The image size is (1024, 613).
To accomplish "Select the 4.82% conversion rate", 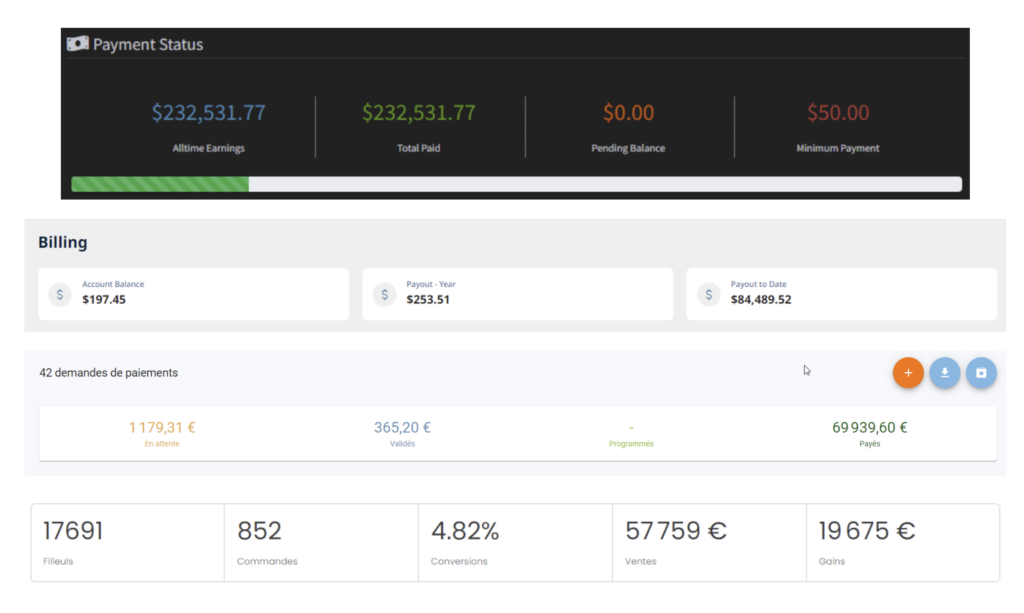I will (465, 531).
